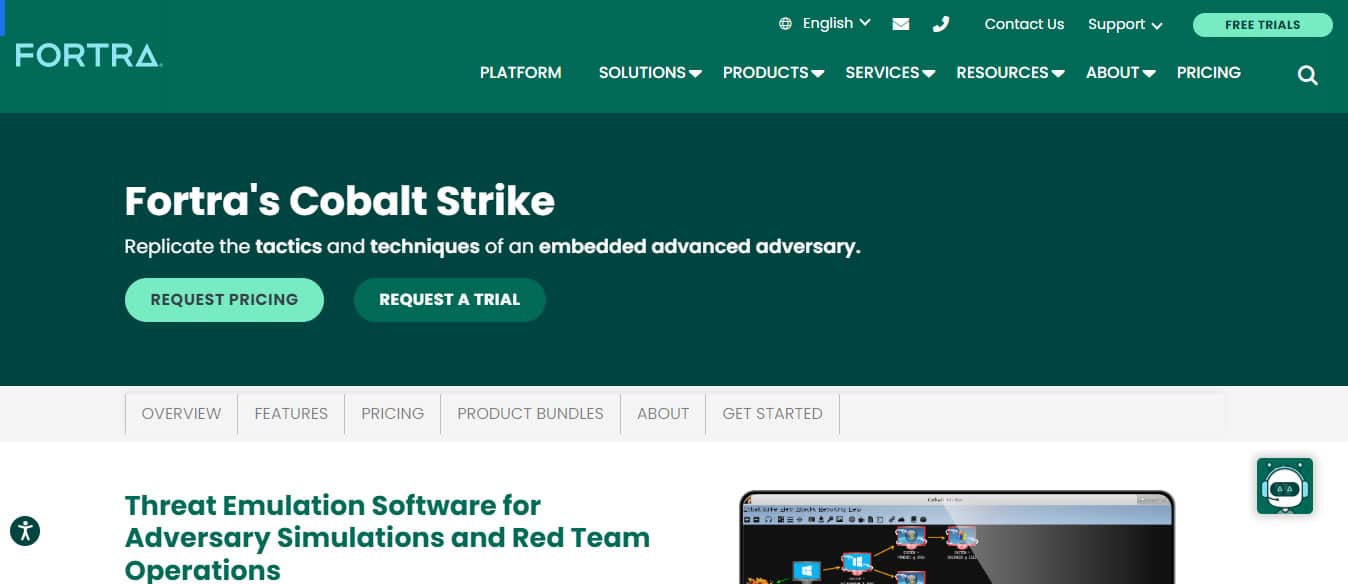Click the Request a Trial button
Viewport: 1348px width, 584px height.
pyautogui.click(x=450, y=300)
